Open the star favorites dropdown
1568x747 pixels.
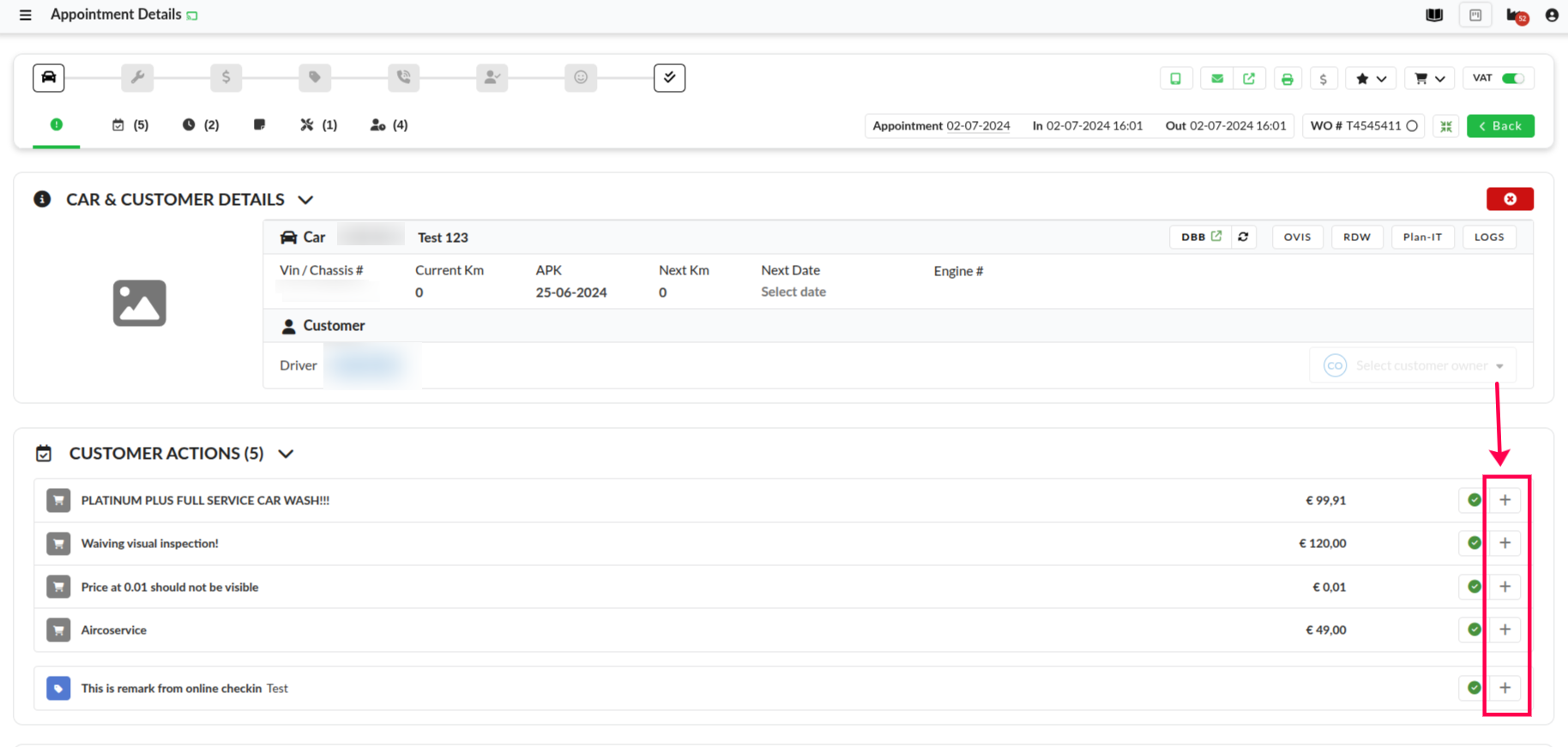[x=1370, y=79]
